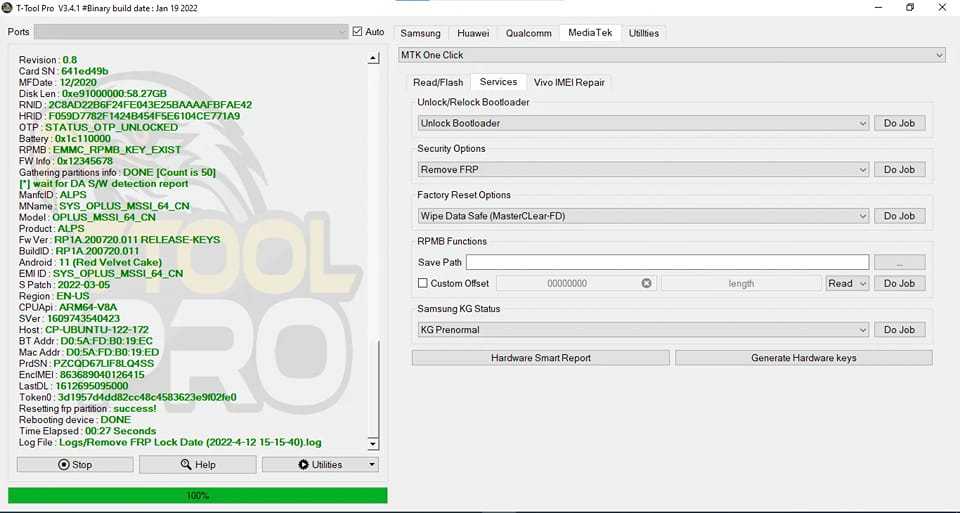This screenshot has height=513, width=960.
Task: Toggle the Auto port checkbox
Action: coord(358,32)
